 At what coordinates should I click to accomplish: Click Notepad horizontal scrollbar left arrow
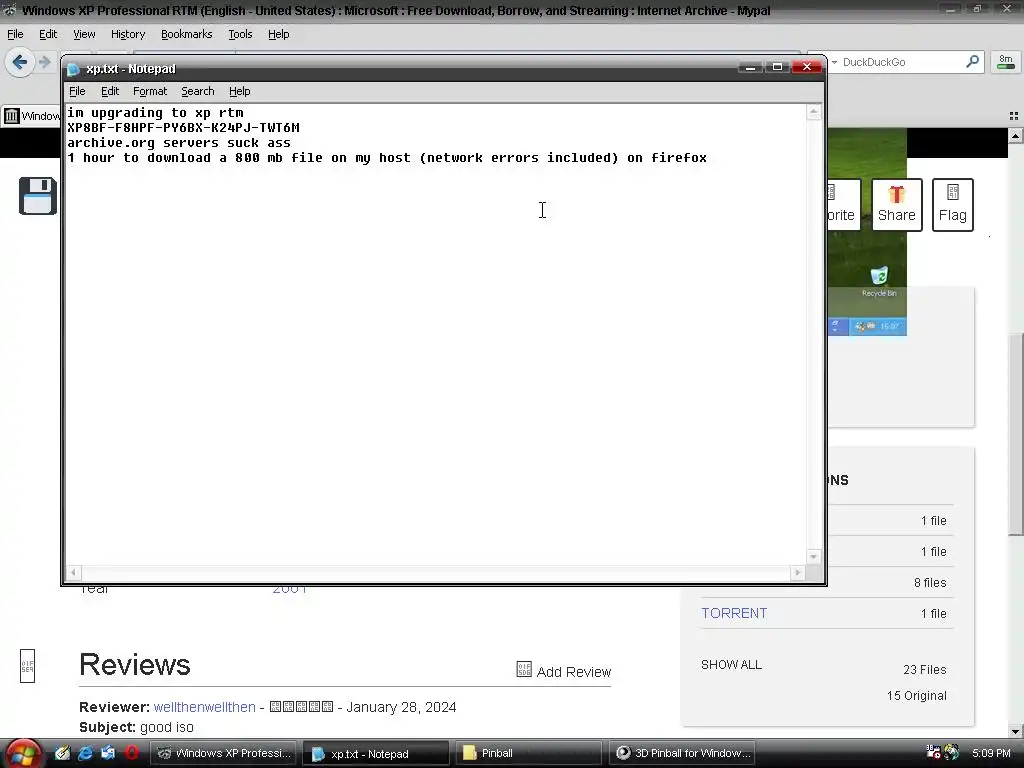click(x=73, y=573)
